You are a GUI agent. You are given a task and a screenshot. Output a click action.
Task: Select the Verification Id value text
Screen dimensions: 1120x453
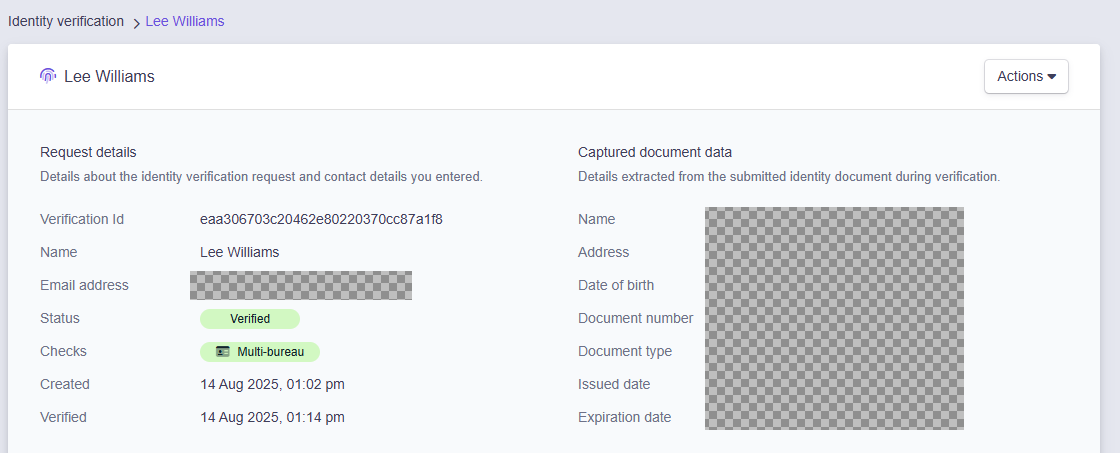pyautogui.click(x=321, y=219)
